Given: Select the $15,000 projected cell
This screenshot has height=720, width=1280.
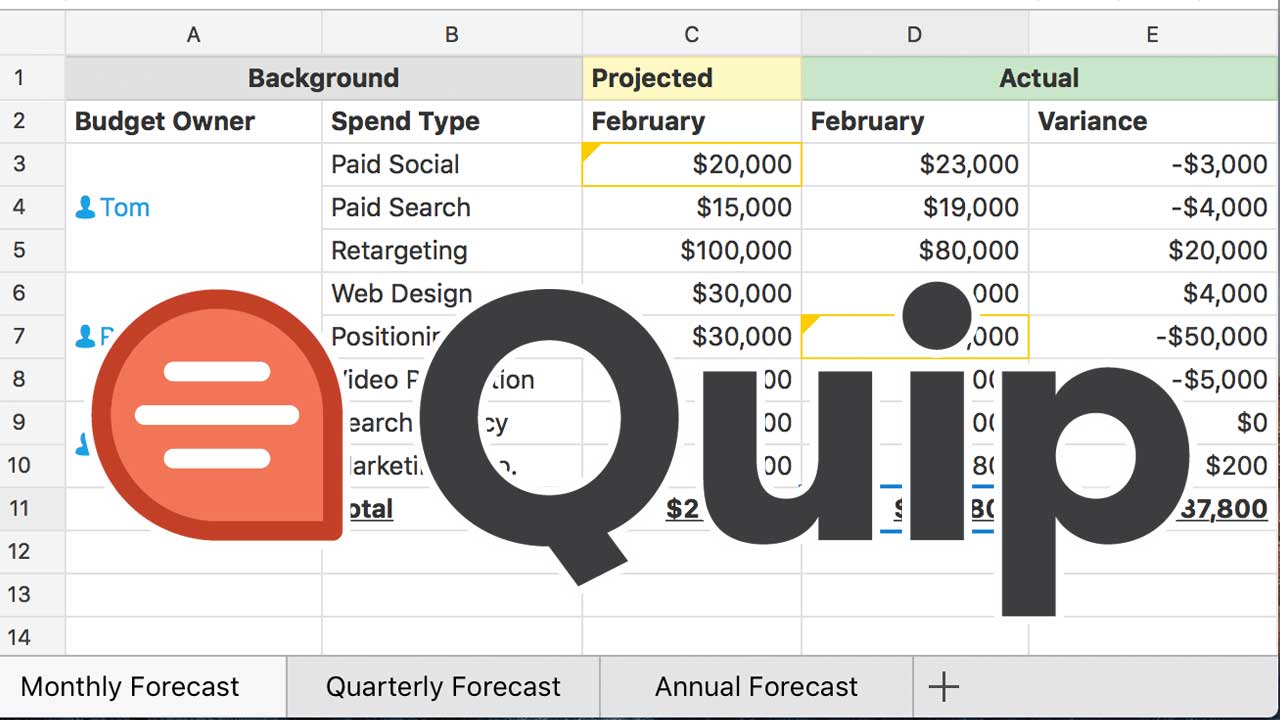Looking at the screenshot, I should 692,207.
